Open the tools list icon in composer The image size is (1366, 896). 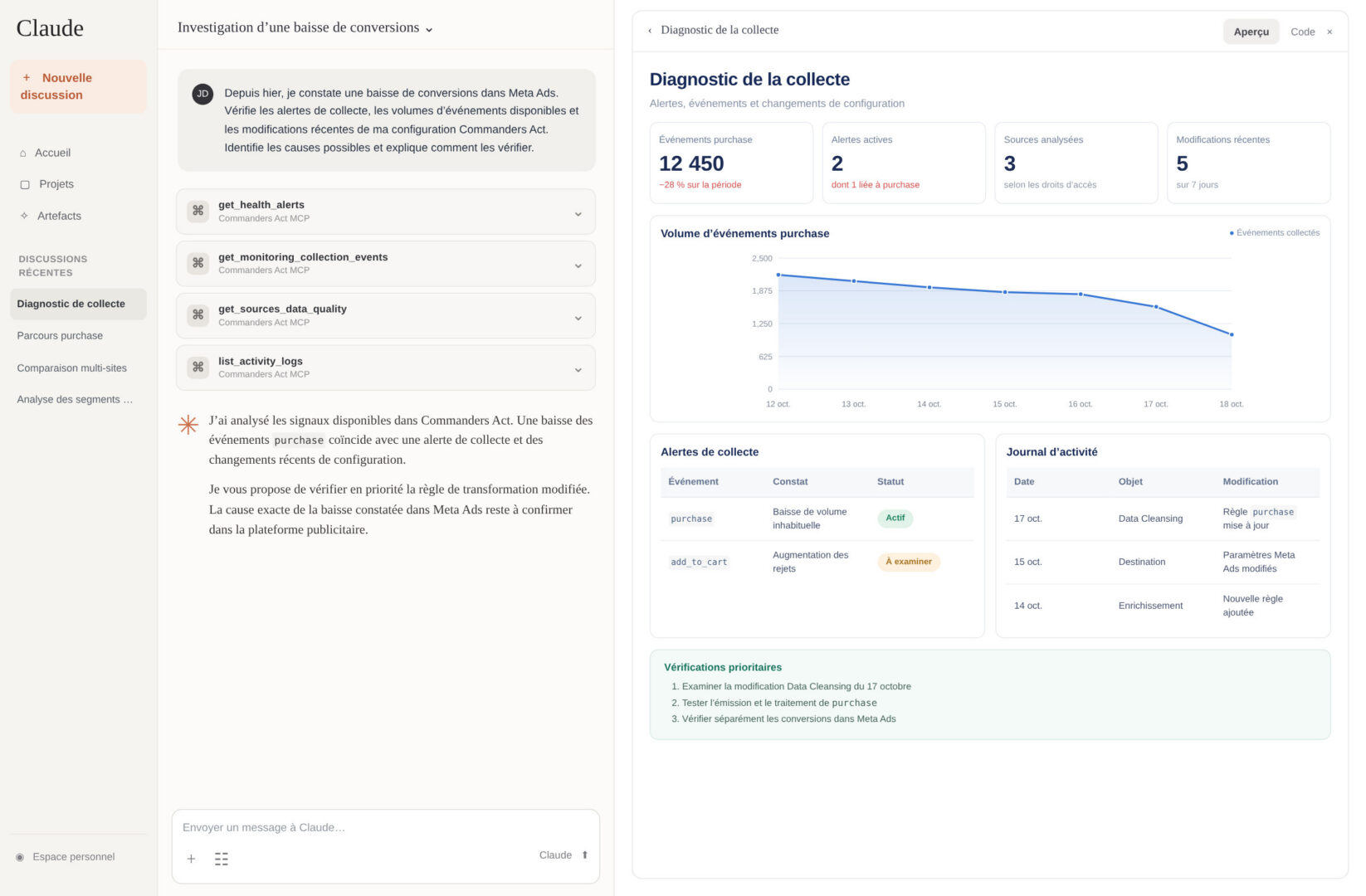click(222, 859)
